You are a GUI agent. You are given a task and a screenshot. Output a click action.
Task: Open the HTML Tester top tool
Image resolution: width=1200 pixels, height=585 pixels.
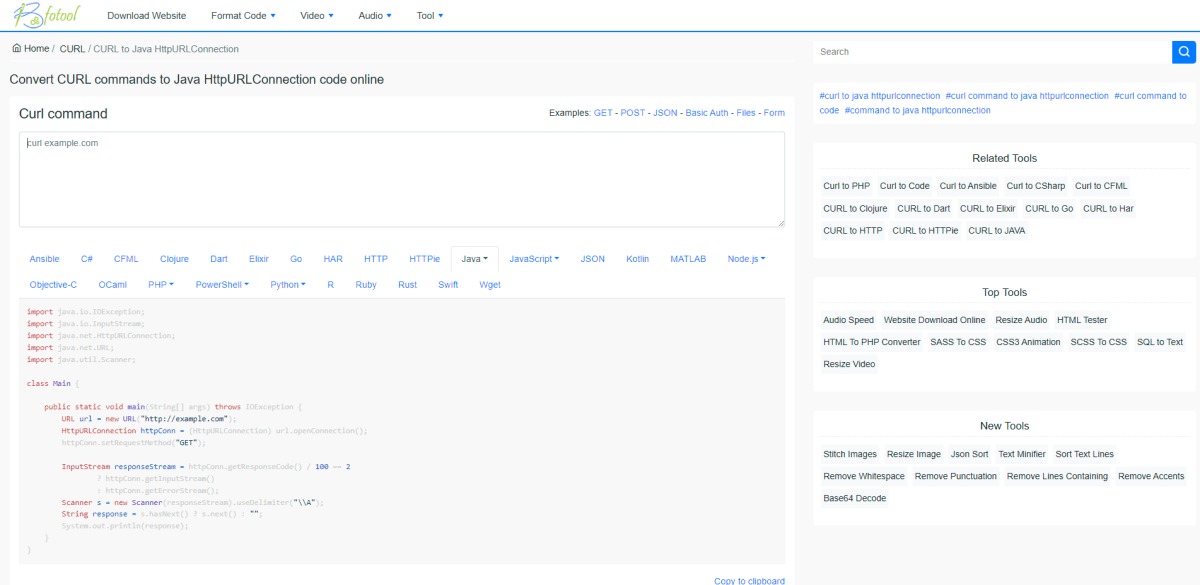tap(1082, 320)
